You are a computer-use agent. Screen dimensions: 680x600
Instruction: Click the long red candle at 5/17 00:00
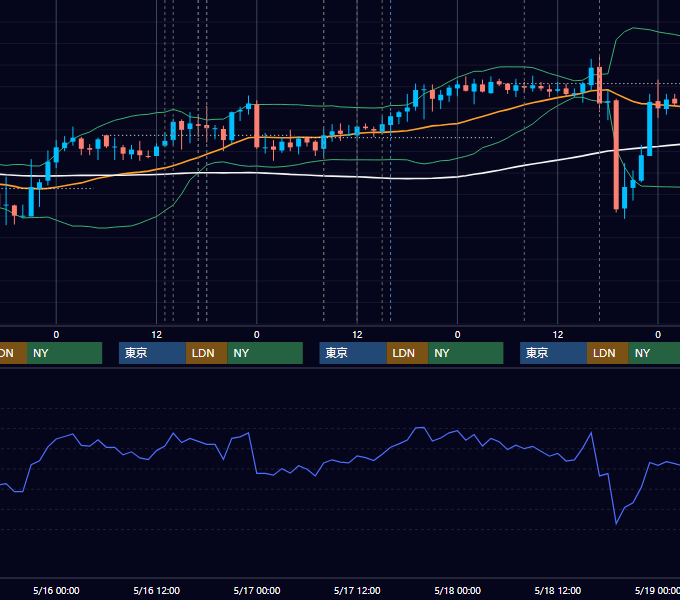pos(257,125)
